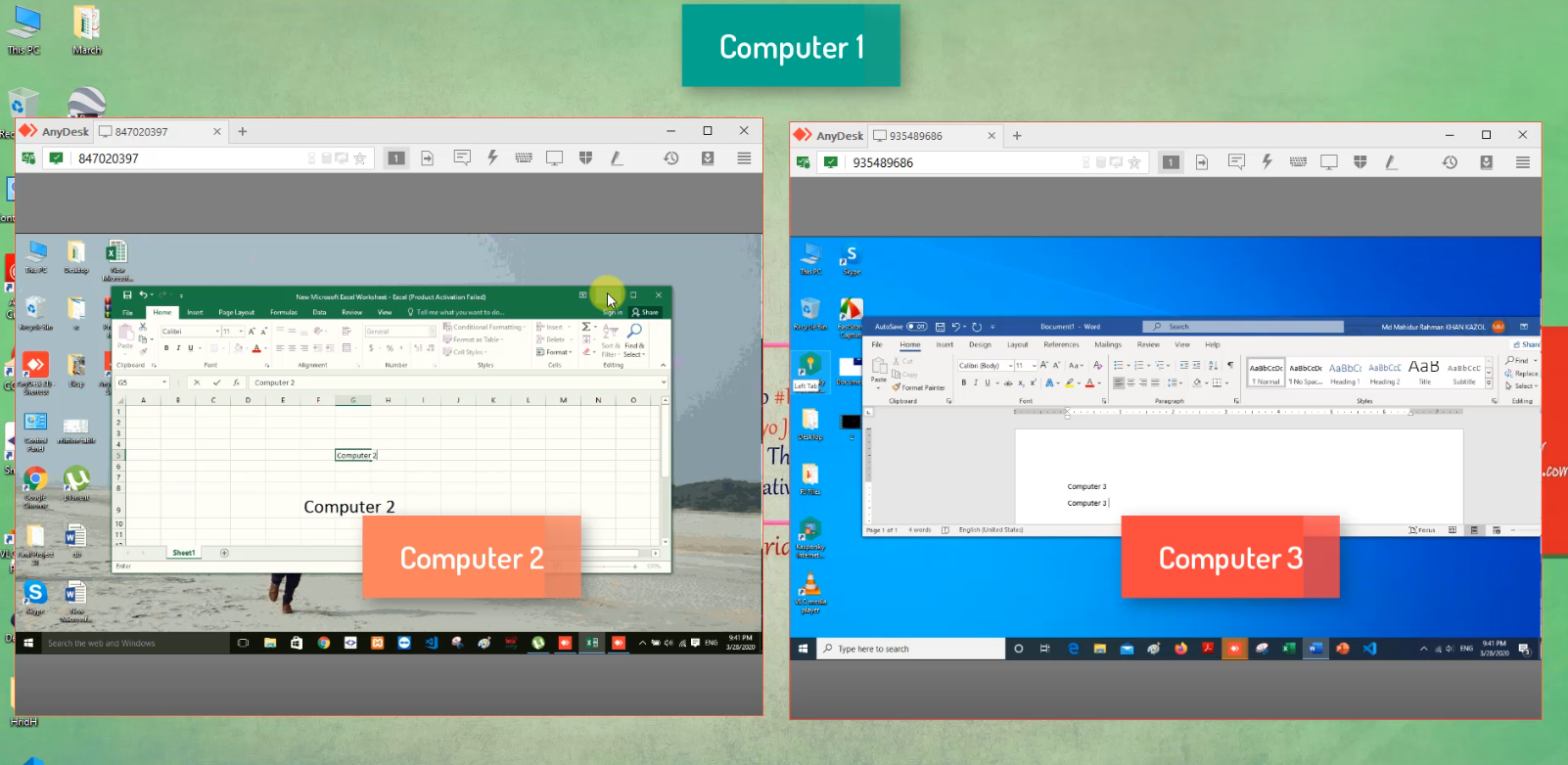Apply Title style in Word

coord(1424,373)
